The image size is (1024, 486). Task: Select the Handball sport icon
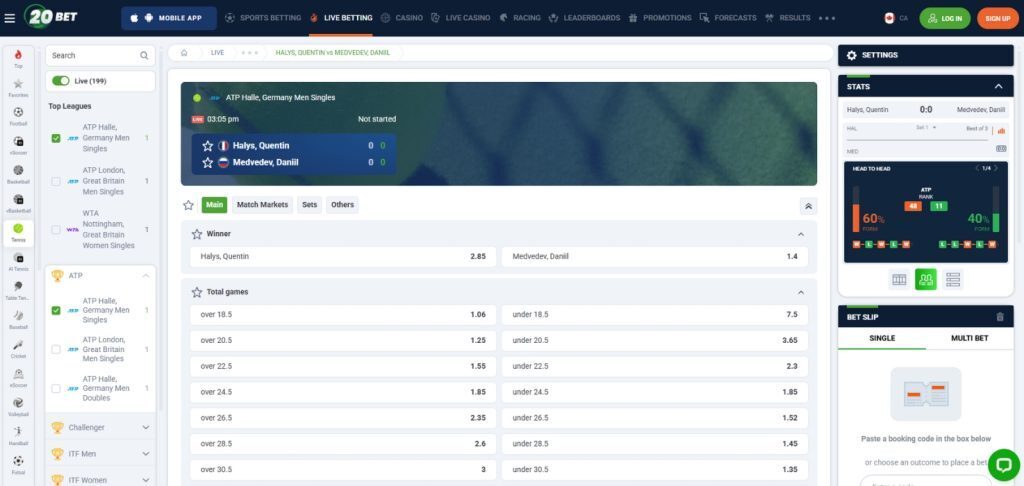click(18, 432)
